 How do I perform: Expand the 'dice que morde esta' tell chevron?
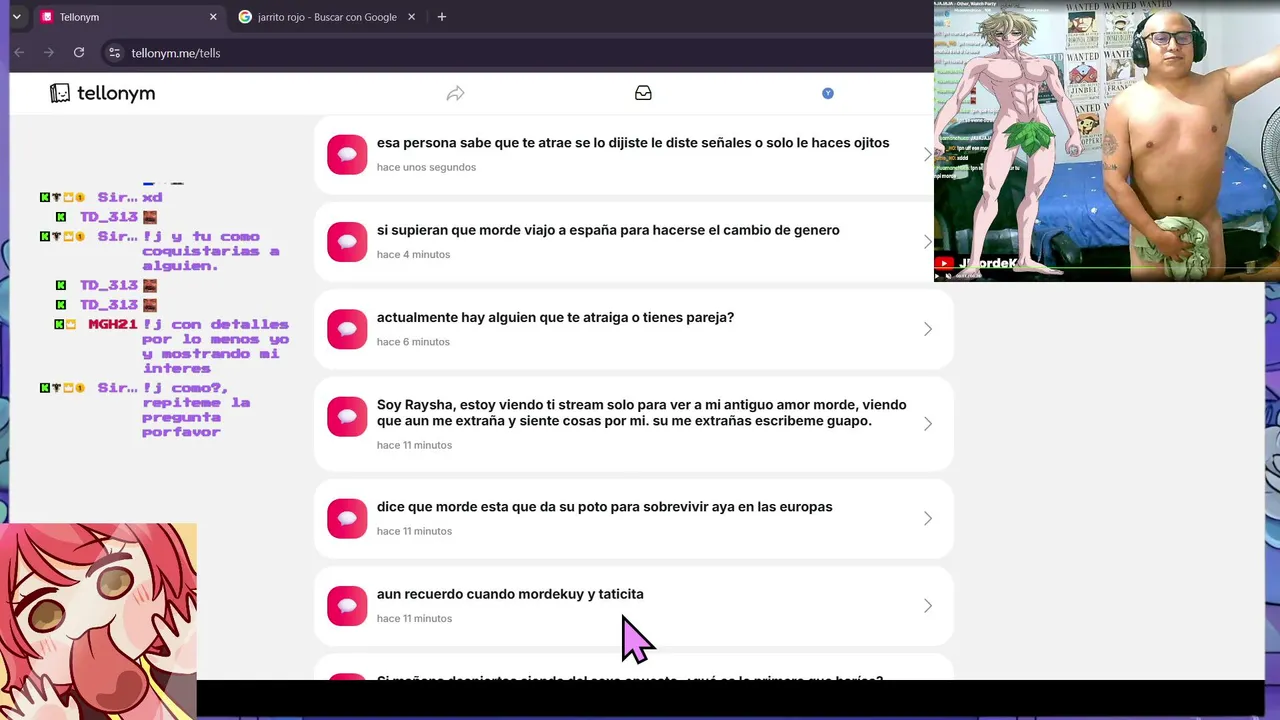tap(928, 518)
